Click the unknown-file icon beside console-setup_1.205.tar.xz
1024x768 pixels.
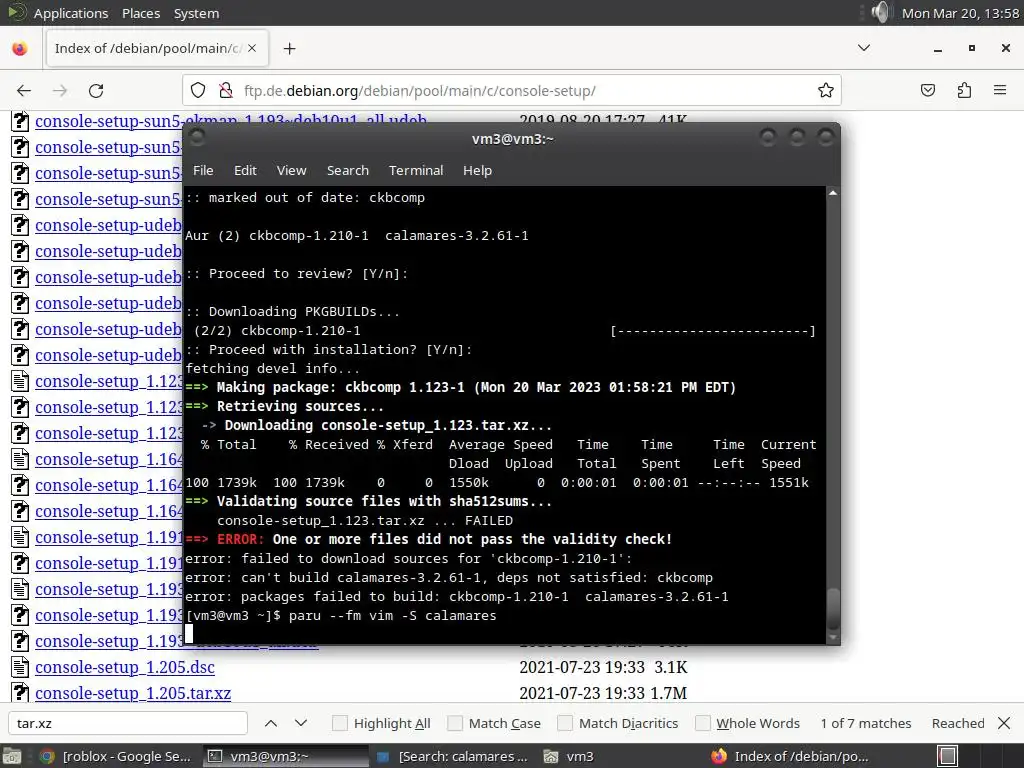pos(20,693)
